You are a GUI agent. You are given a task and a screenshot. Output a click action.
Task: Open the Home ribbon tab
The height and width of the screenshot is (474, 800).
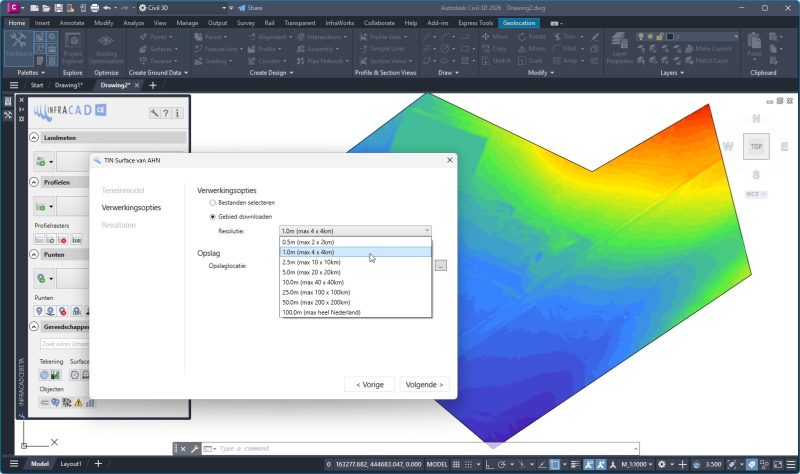click(16, 23)
